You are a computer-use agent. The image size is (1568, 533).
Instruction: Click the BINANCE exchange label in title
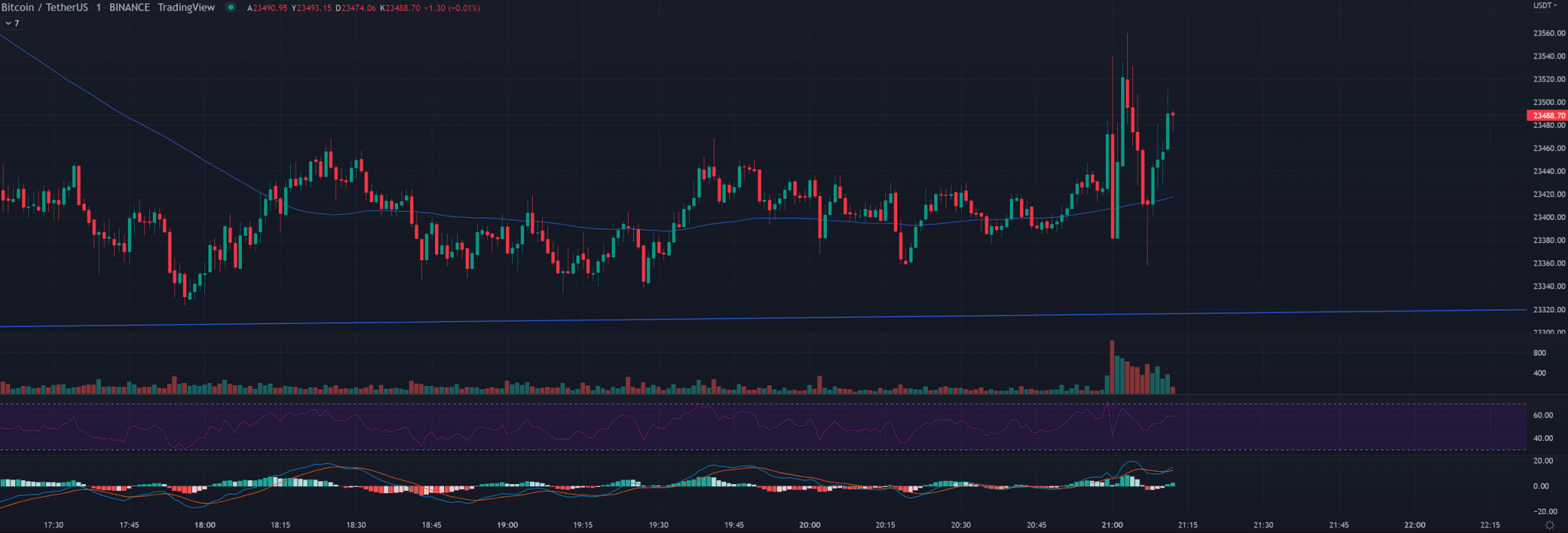click(129, 8)
